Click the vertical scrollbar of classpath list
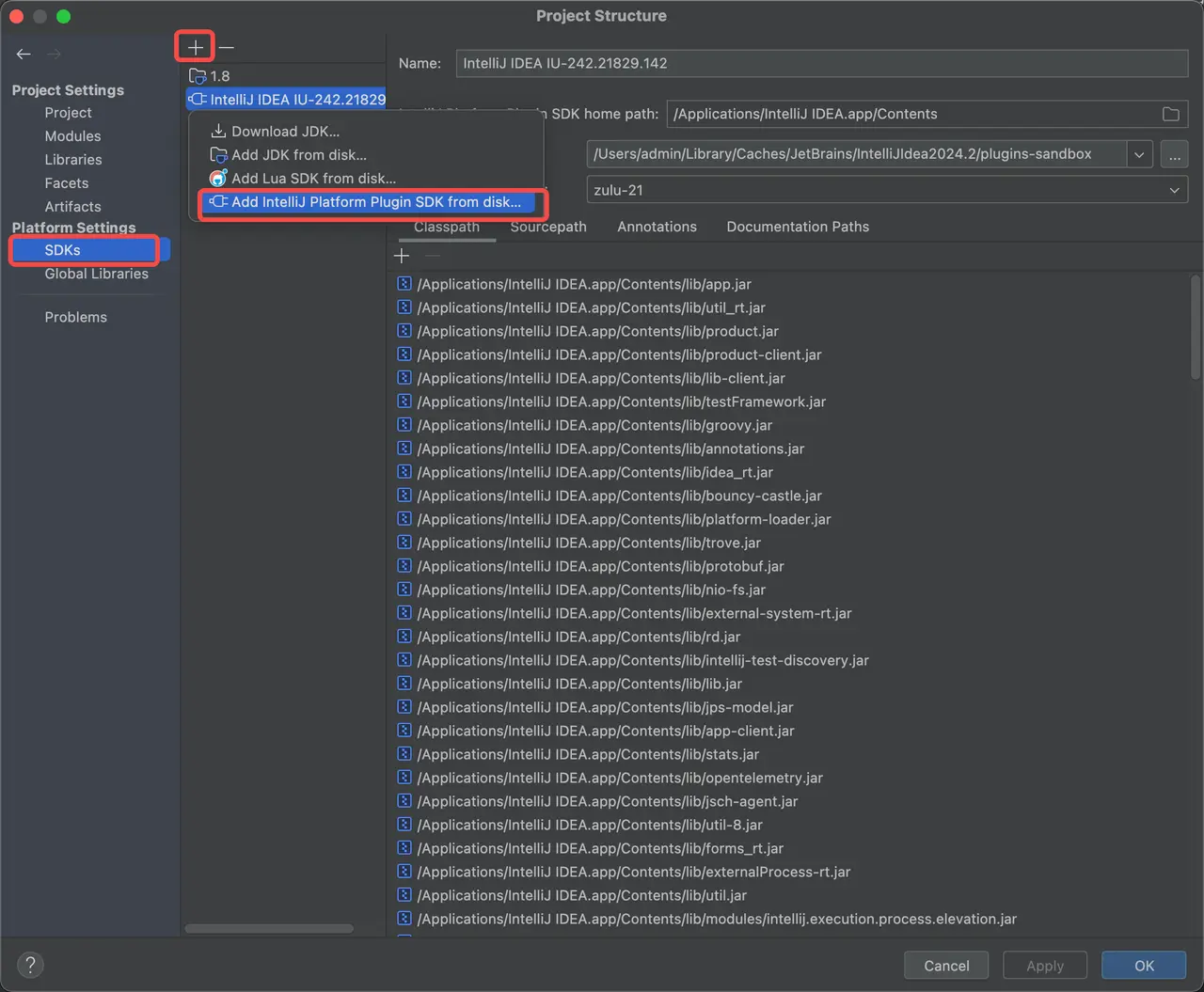This screenshot has width=1204, height=992. (1196, 326)
